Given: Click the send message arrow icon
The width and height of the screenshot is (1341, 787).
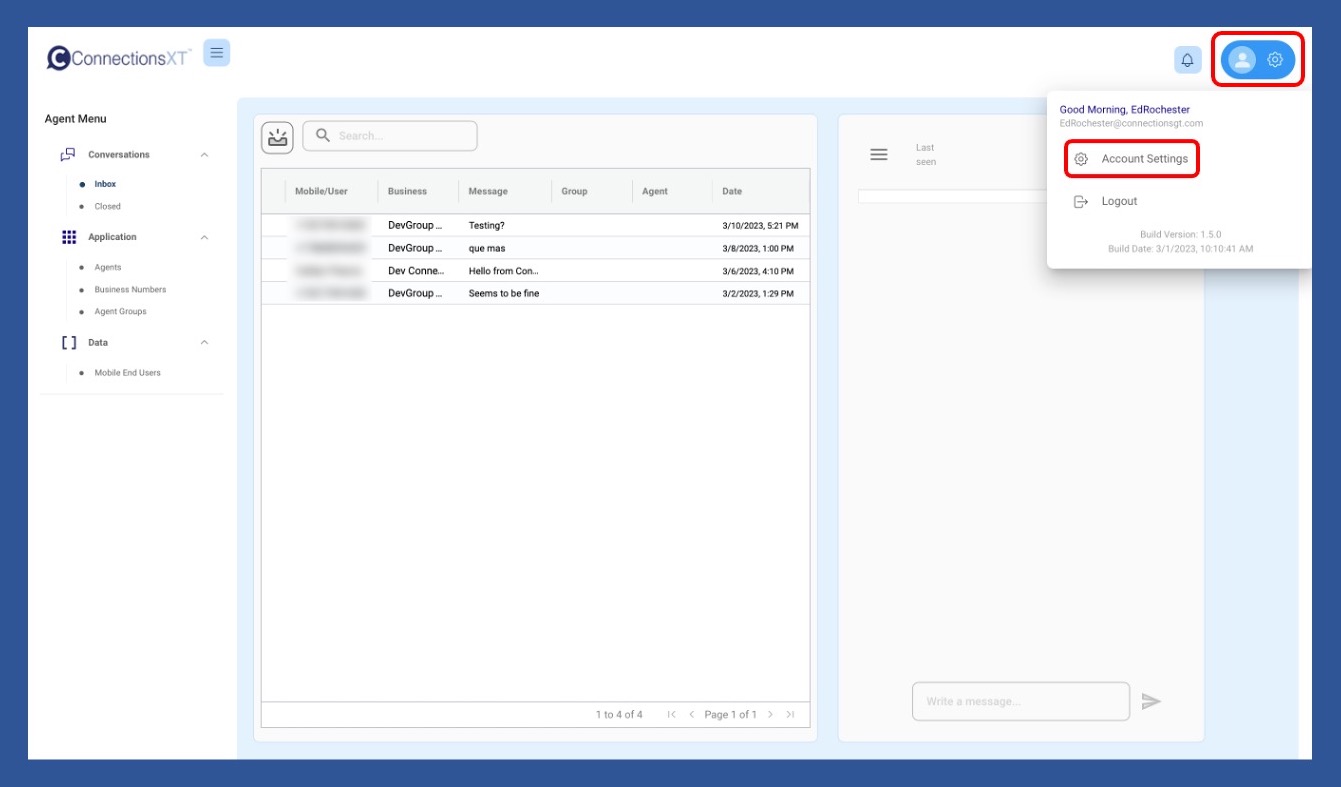Looking at the screenshot, I should pyautogui.click(x=1151, y=702).
